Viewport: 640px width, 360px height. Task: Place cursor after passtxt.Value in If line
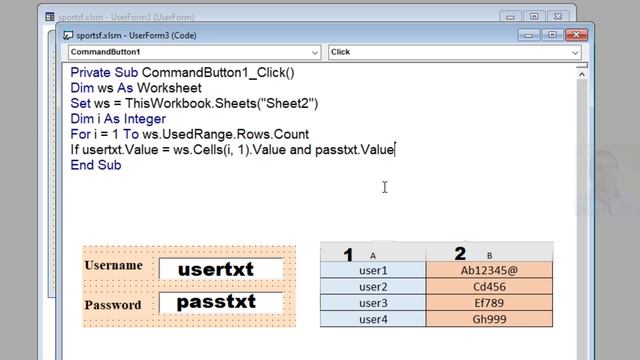tap(395, 150)
